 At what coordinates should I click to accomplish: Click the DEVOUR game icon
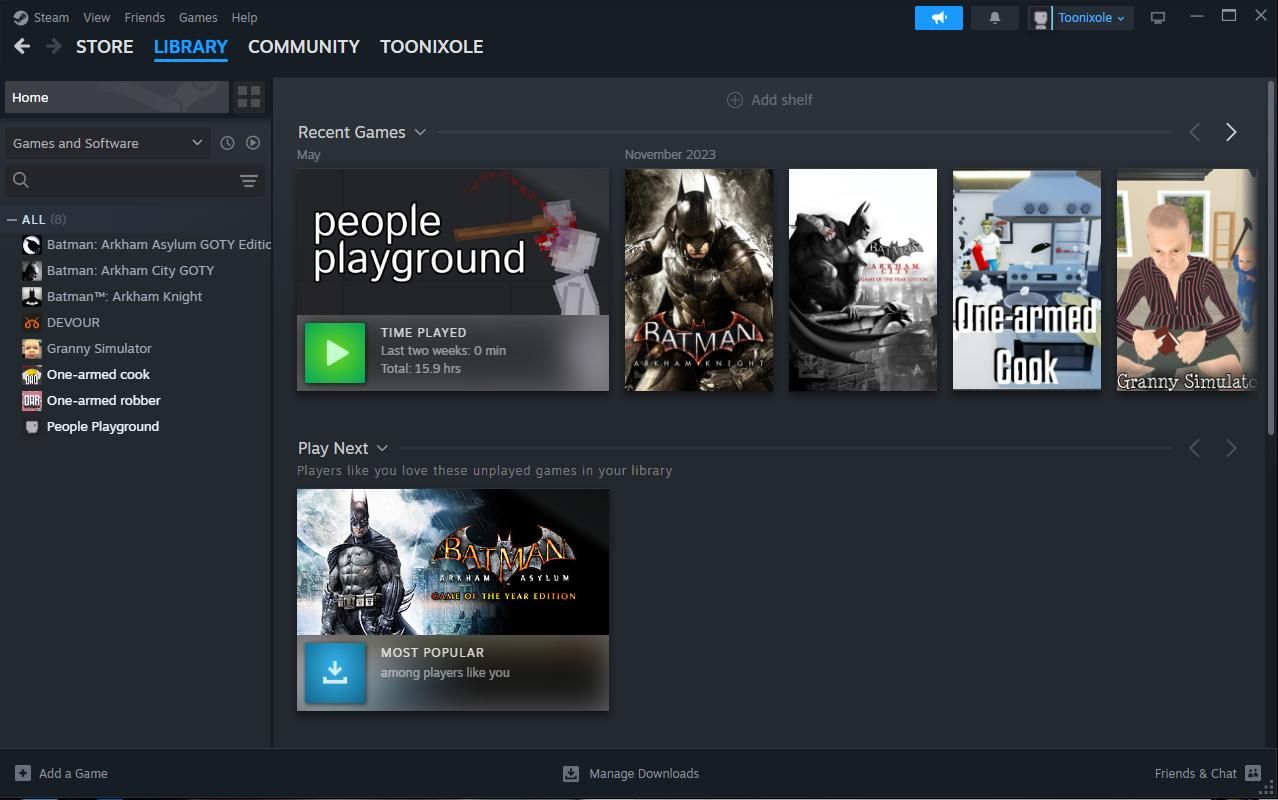click(32, 322)
